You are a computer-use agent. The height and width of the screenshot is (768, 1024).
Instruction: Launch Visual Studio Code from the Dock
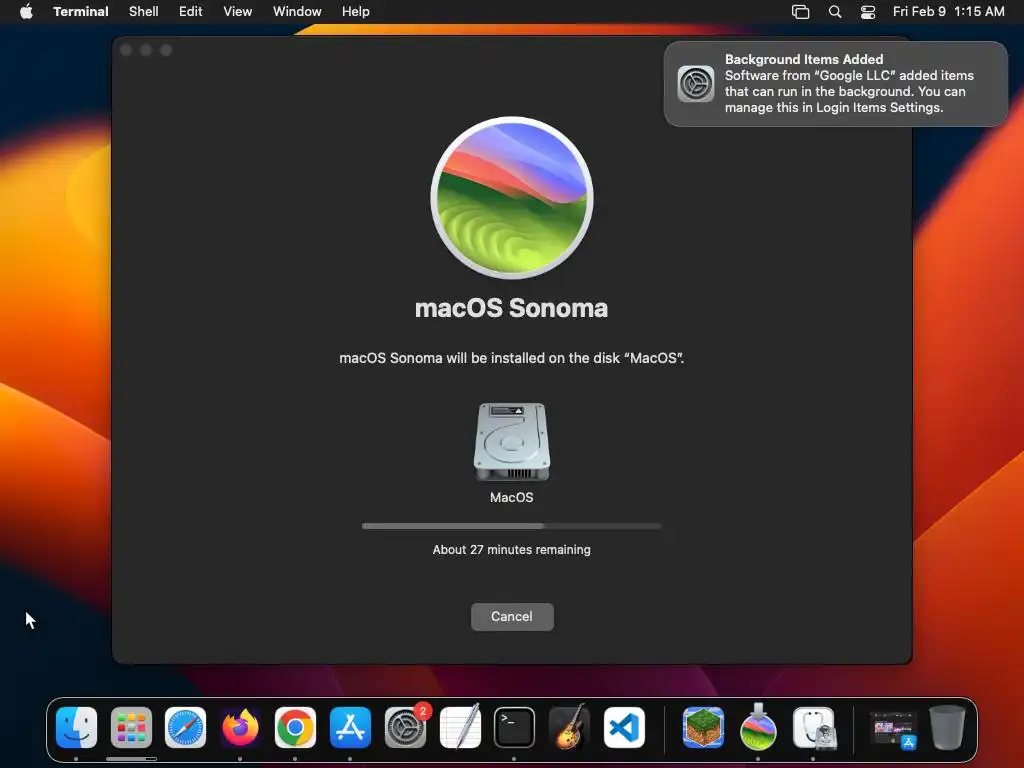pyautogui.click(x=624, y=728)
